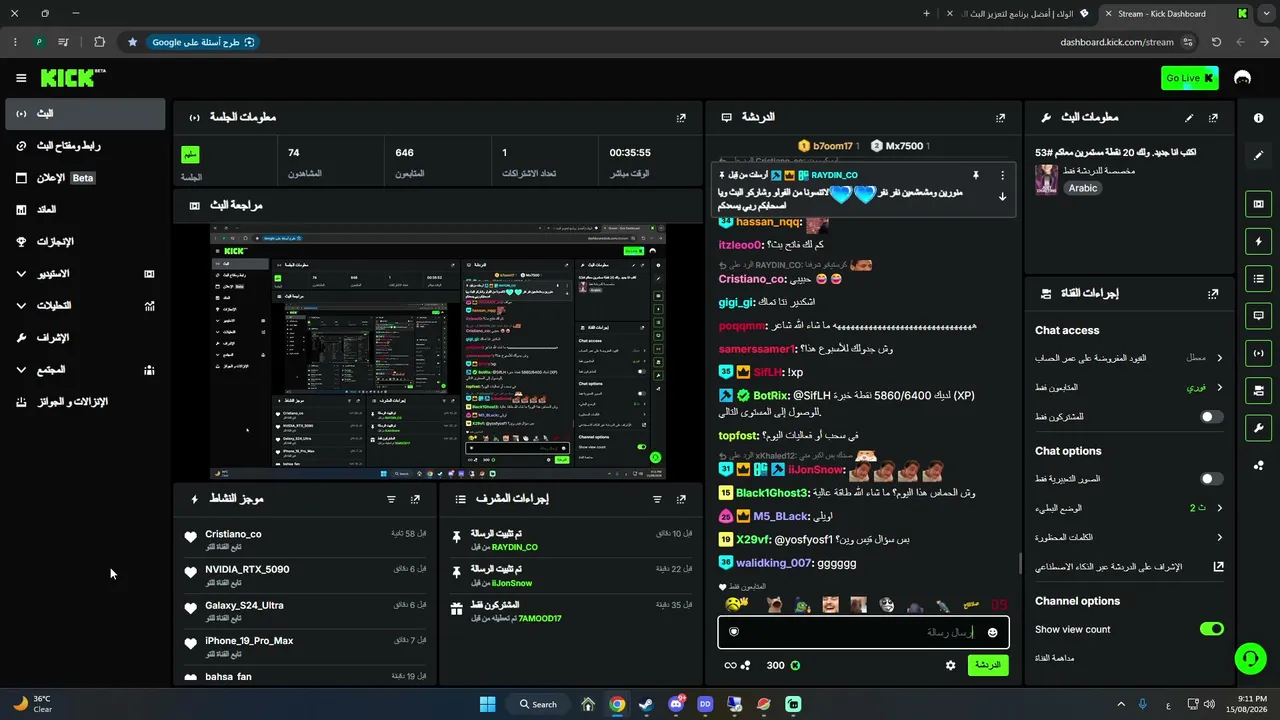Toggle the lightning activity icon in right rail
1280x720 pixels.
click(1258, 241)
